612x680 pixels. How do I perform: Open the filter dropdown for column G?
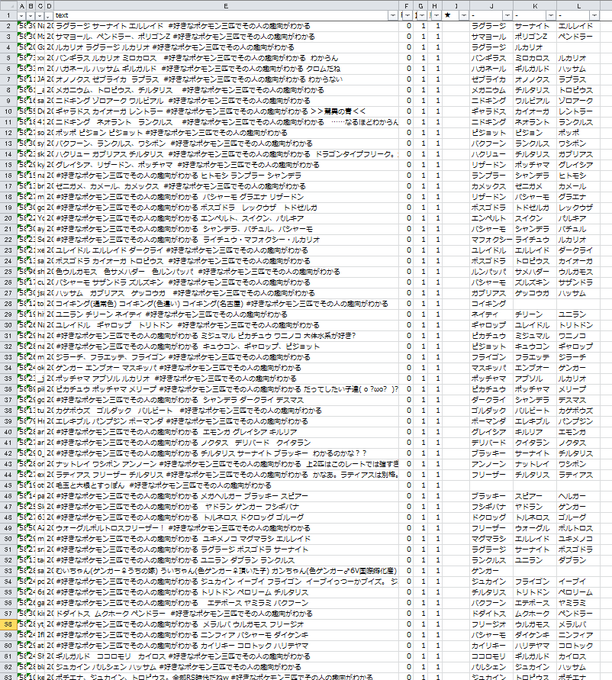(422, 16)
